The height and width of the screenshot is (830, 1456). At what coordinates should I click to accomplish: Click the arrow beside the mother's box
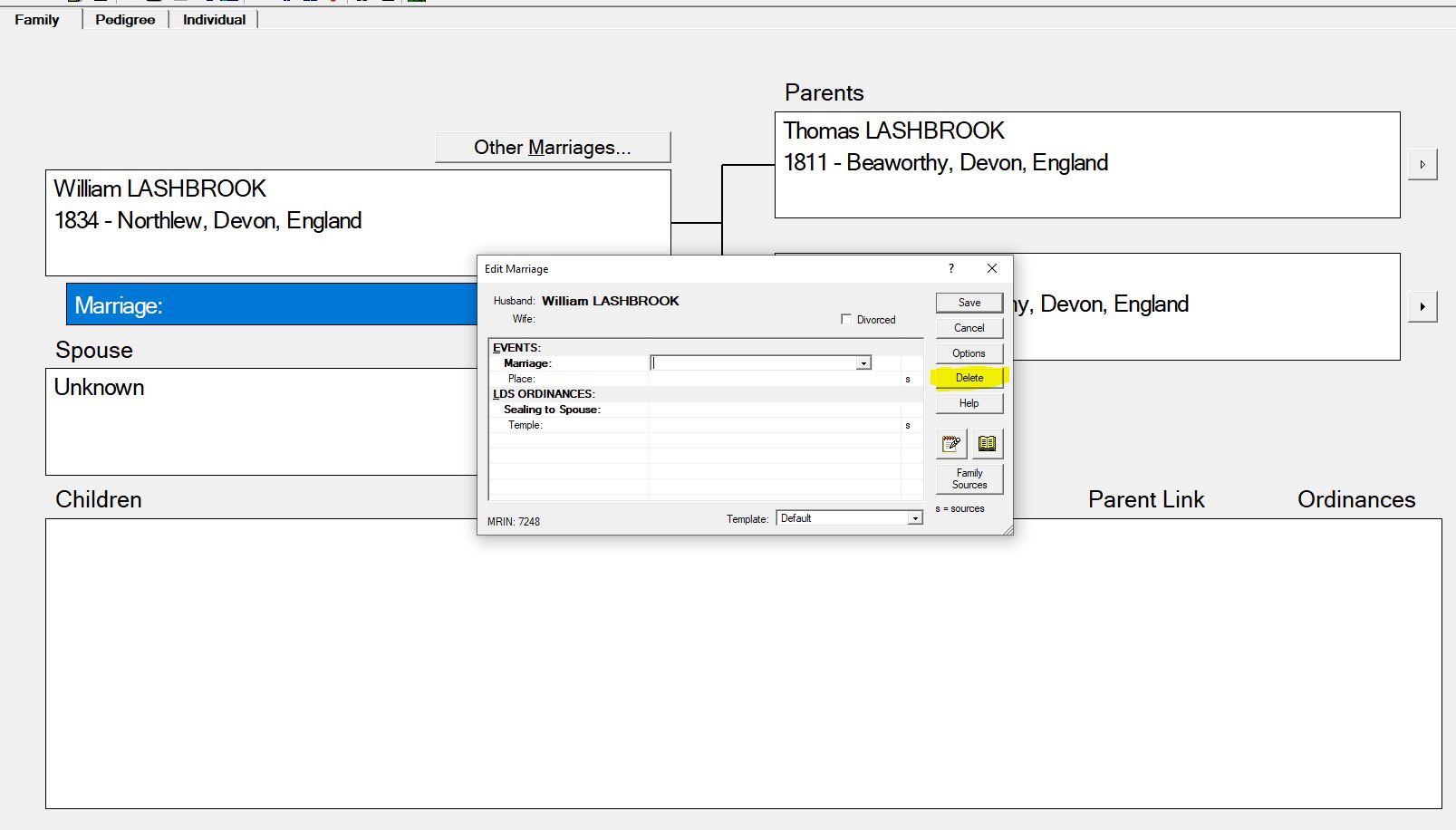[x=1422, y=306]
